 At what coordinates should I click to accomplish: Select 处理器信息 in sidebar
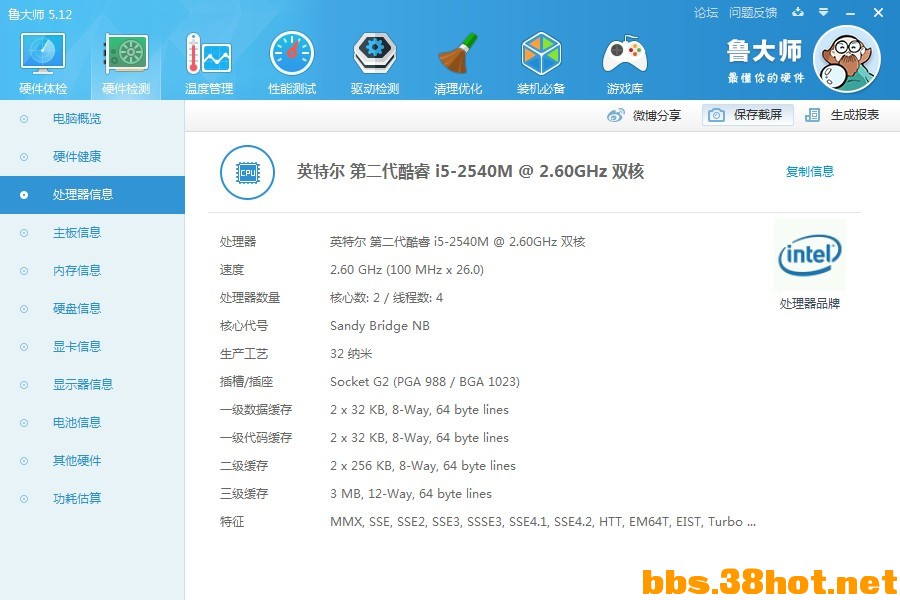point(92,195)
